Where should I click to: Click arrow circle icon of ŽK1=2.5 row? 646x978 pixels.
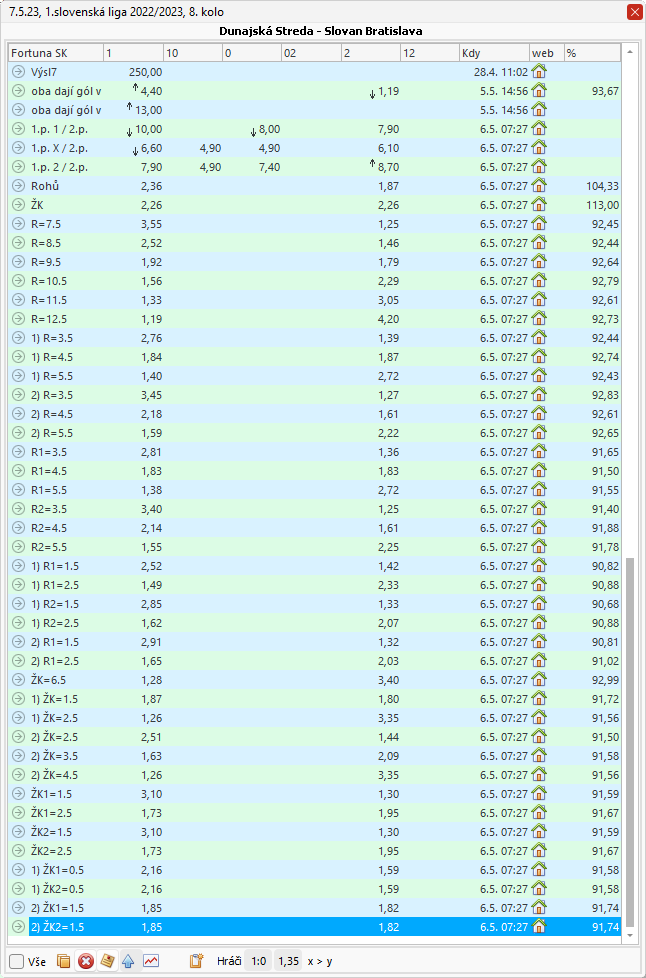pyautogui.click(x=18, y=813)
